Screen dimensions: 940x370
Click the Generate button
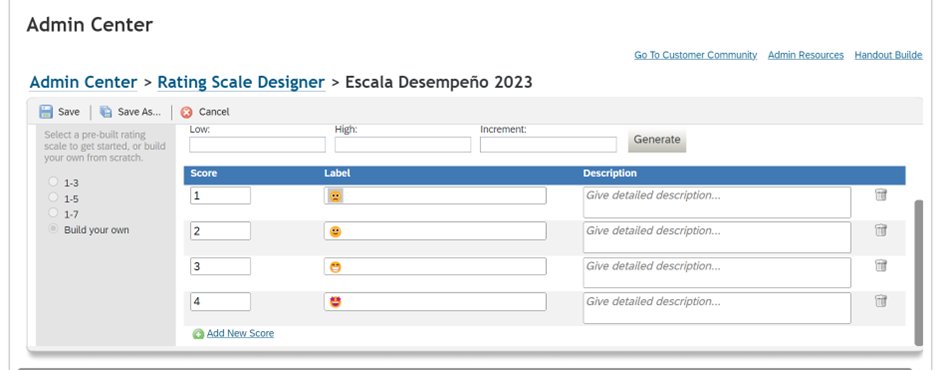[x=657, y=140]
